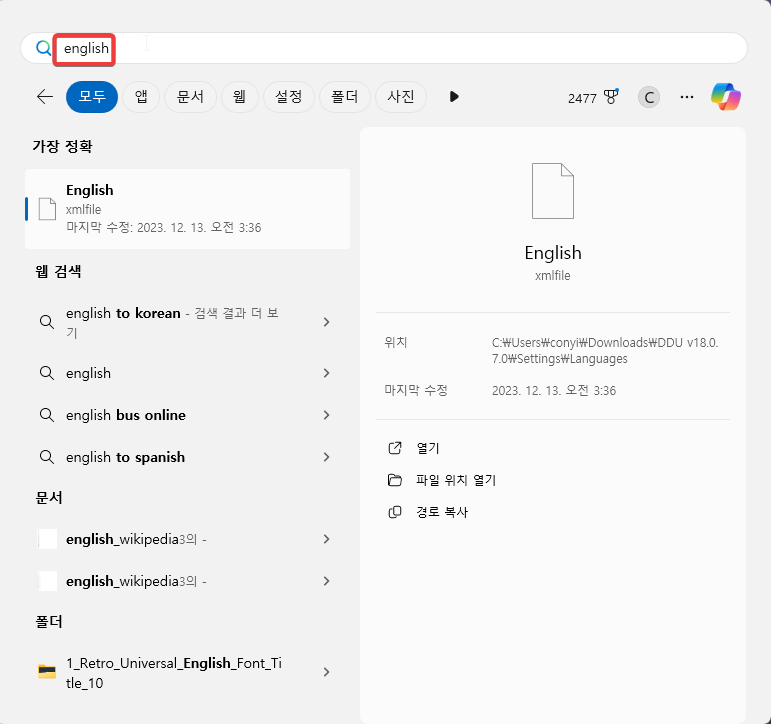Expand 'english bus online' chevron

tap(326, 415)
